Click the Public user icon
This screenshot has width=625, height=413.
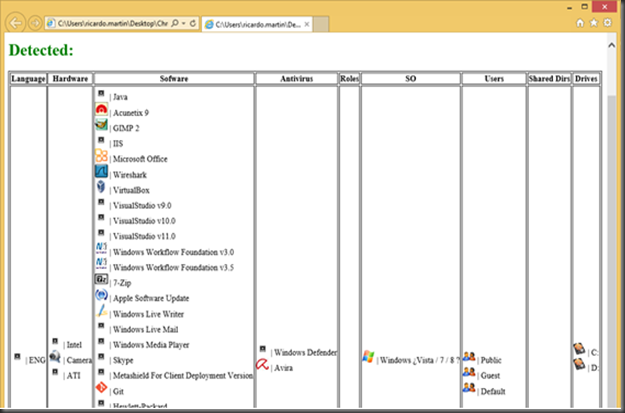click(469, 357)
